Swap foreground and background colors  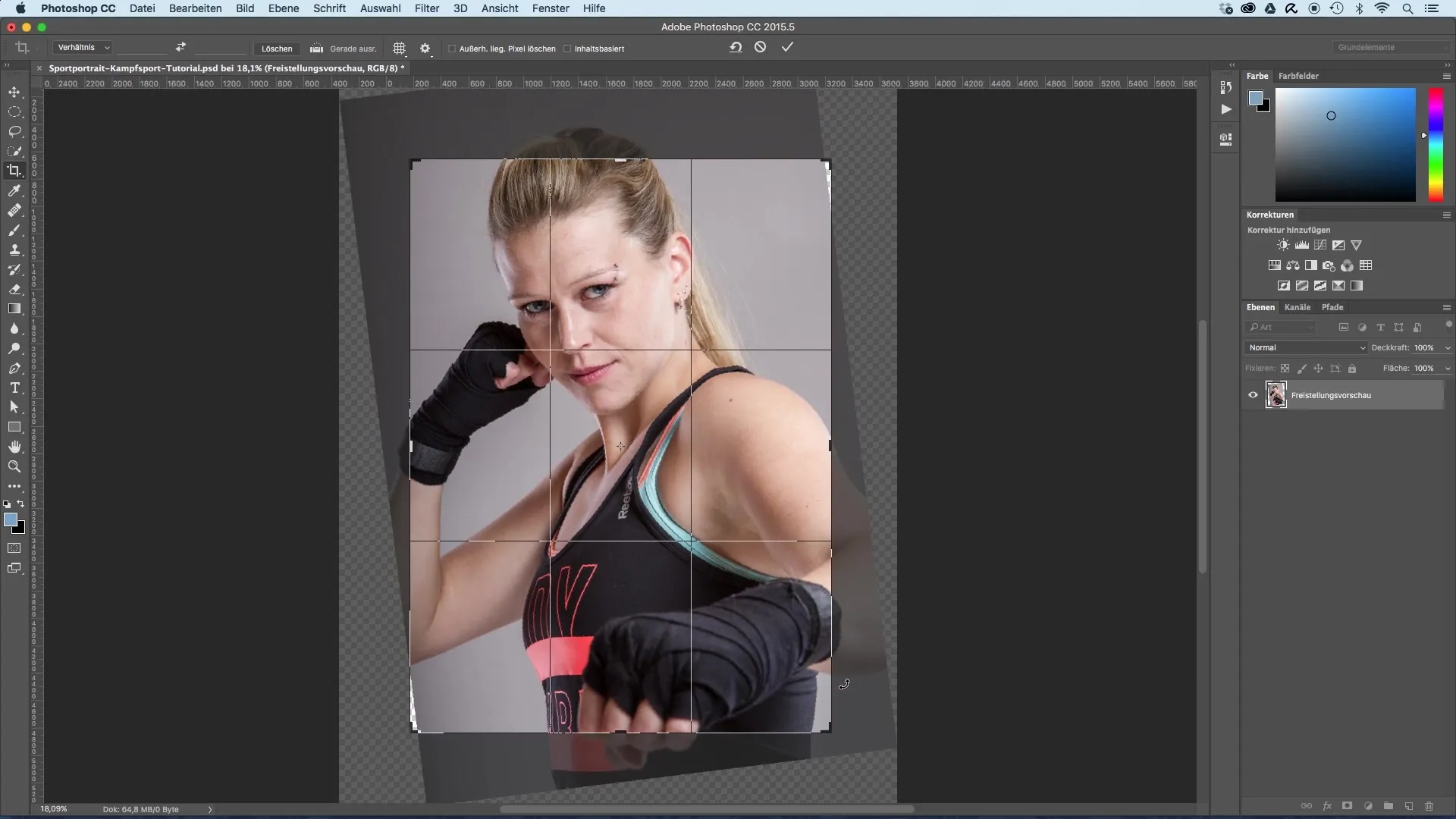pos(20,504)
